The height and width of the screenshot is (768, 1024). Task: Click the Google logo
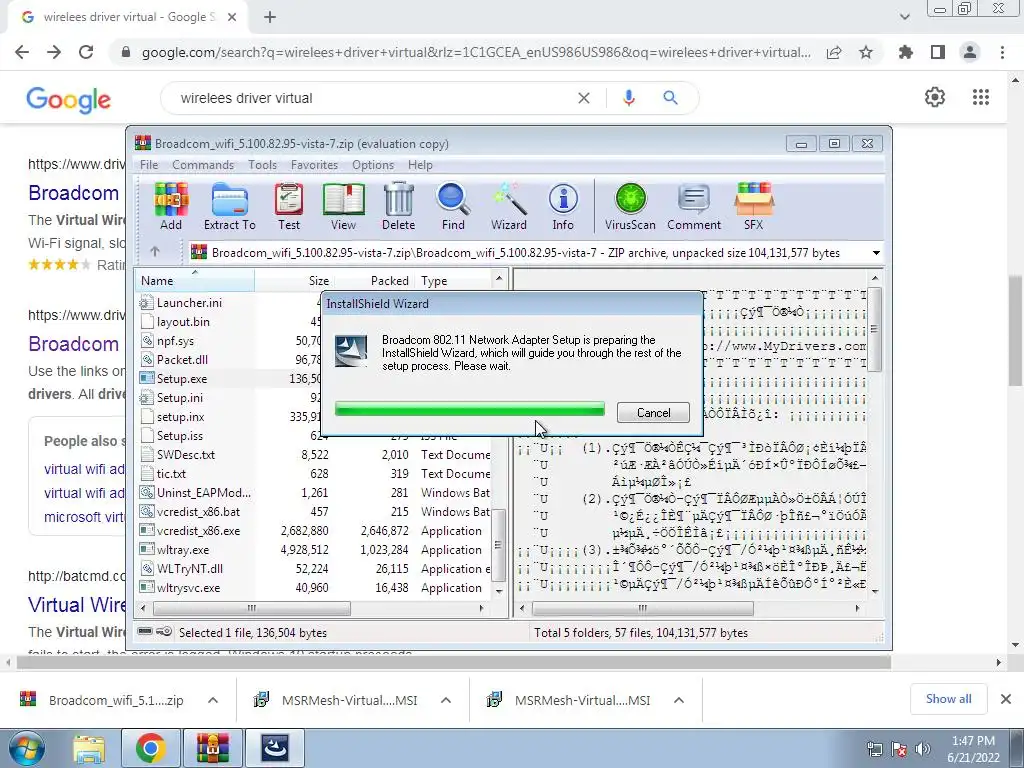pyautogui.click(x=69, y=100)
